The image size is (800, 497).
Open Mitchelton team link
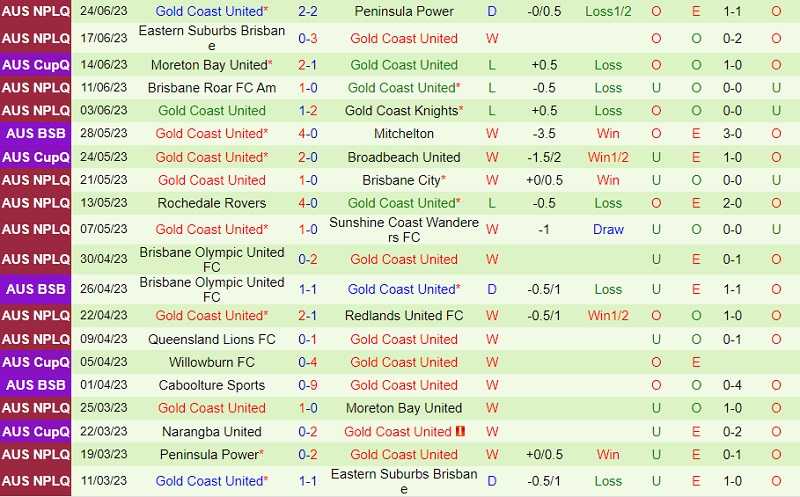pyautogui.click(x=404, y=133)
